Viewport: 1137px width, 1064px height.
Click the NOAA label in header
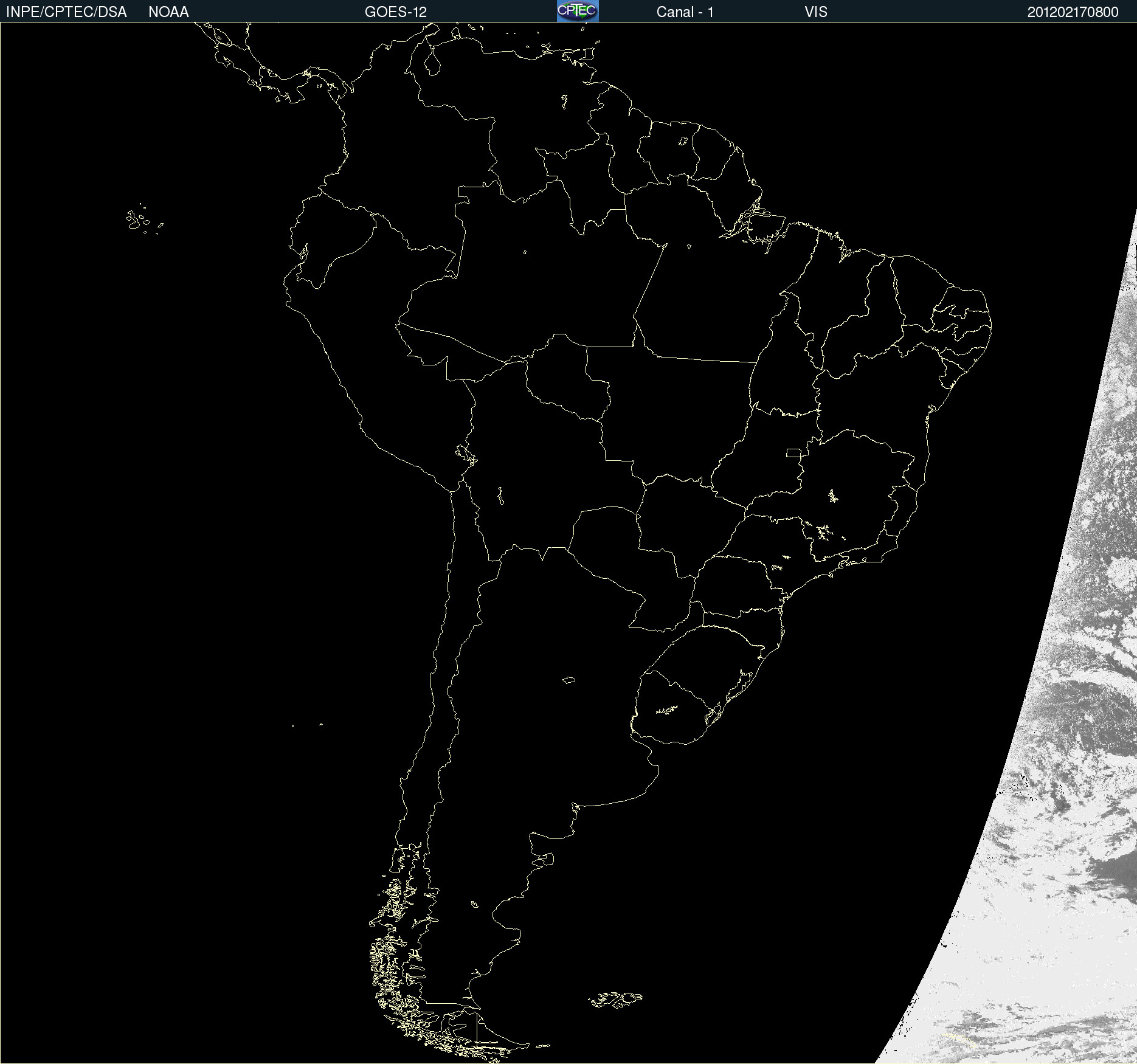pyautogui.click(x=168, y=12)
